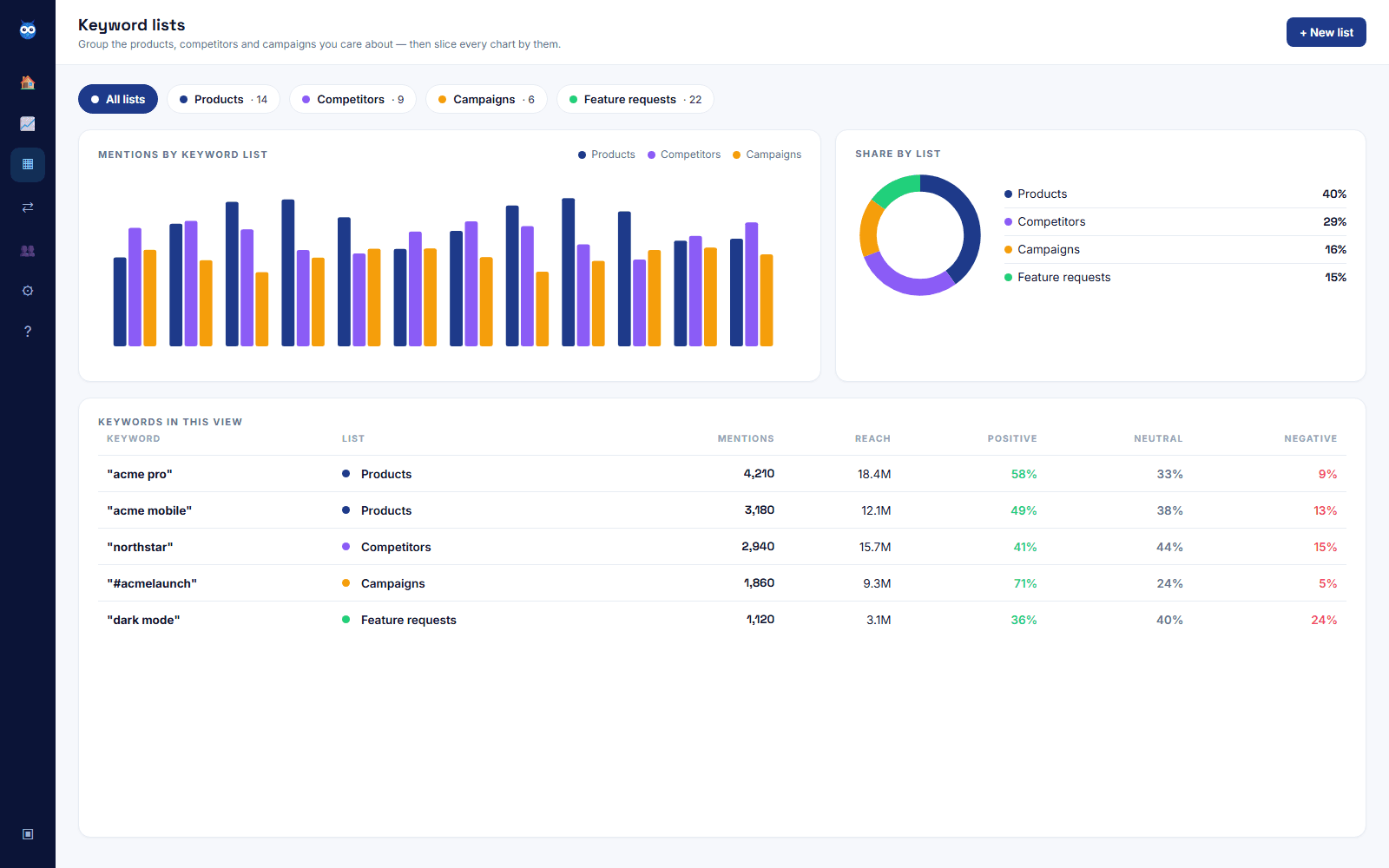1389x868 pixels.
Task: Open the "dark mode" keyword row
Action: pyautogui.click(x=722, y=620)
